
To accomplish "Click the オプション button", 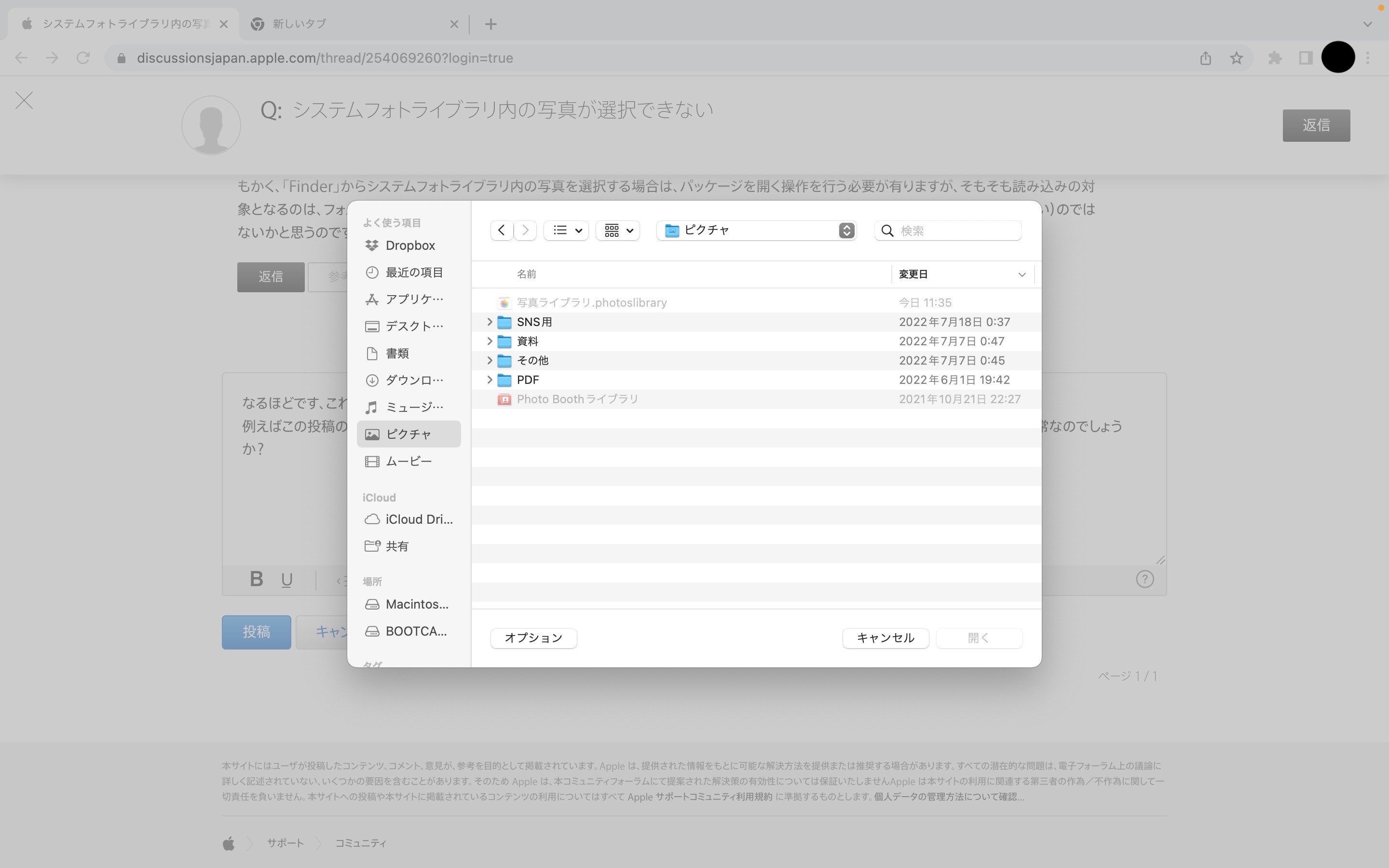I will [x=533, y=638].
